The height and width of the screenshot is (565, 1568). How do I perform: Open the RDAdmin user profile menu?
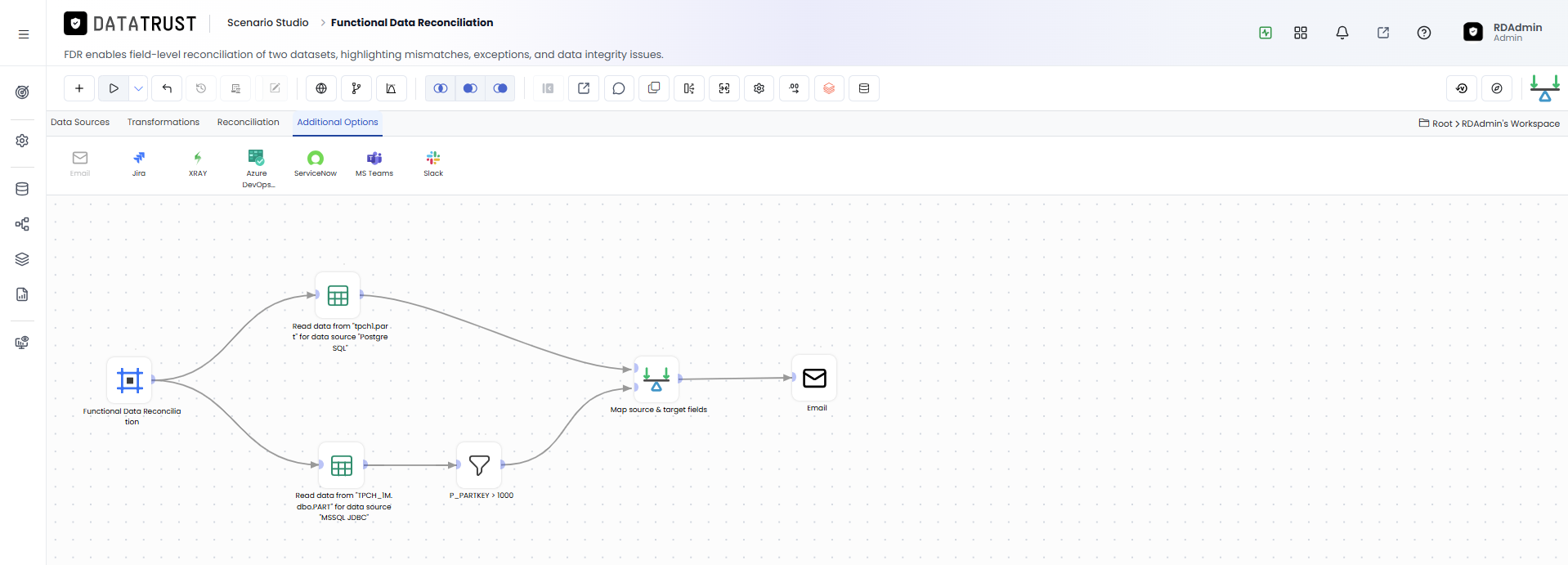(x=1503, y=32)
